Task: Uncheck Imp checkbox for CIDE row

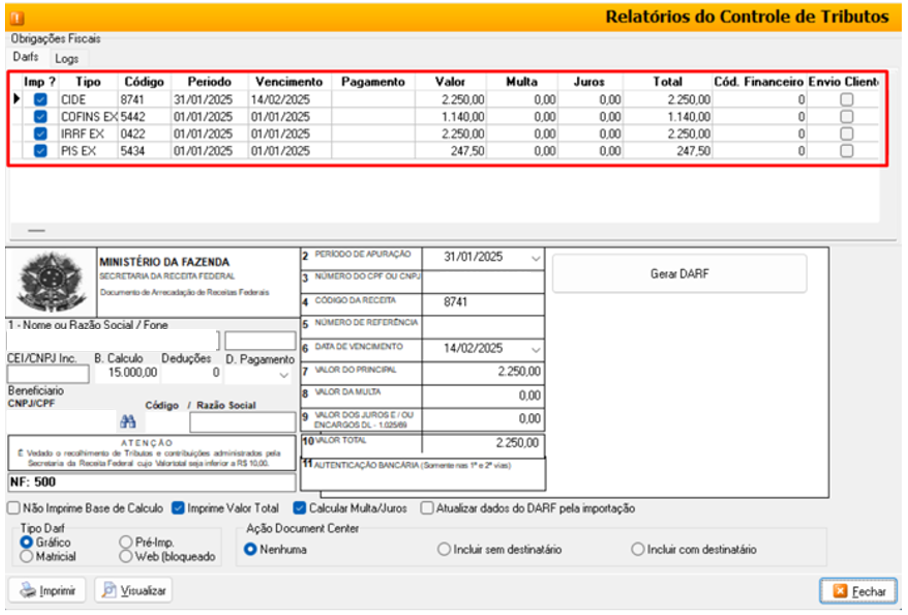Action: (40, 100)
